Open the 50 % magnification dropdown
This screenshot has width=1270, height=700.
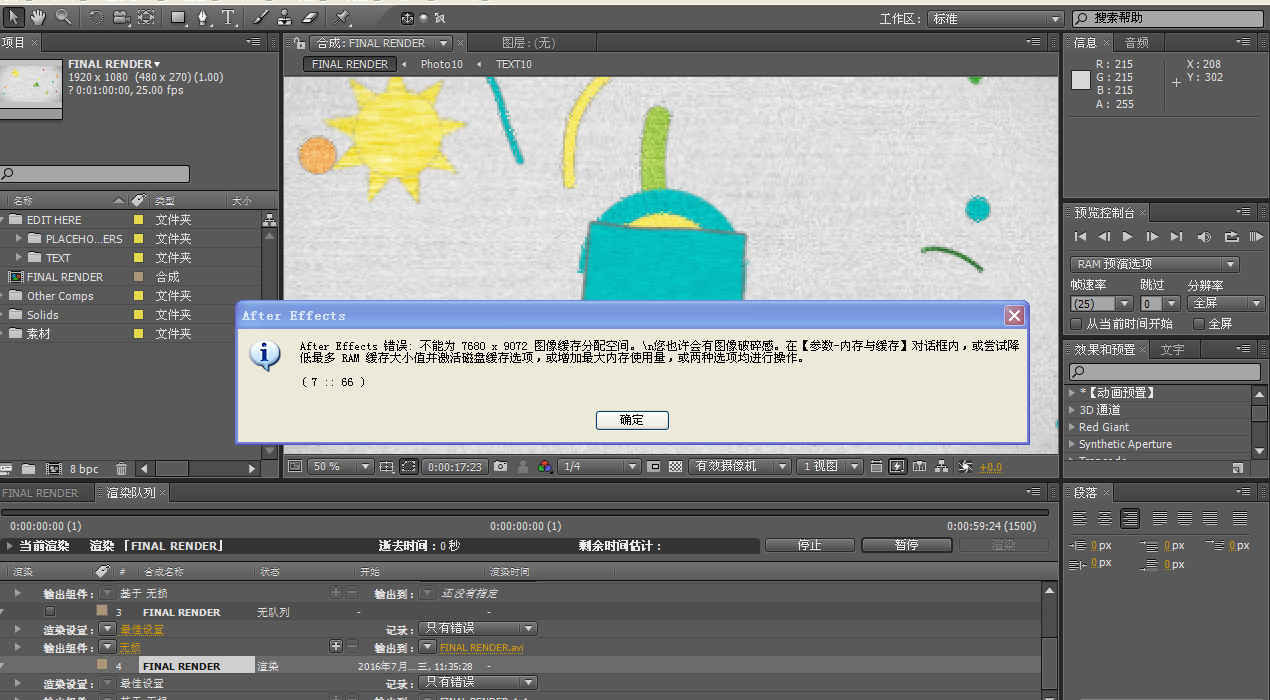point(340,466)
